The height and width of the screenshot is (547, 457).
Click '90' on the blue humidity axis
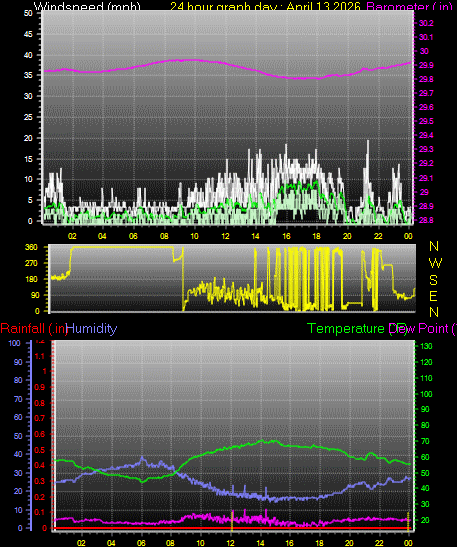18,362
